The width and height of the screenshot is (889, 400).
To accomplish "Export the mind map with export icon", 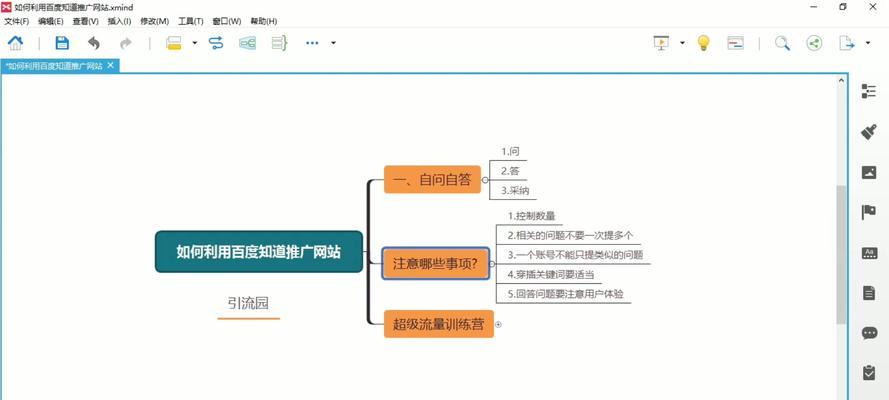I will 846,43.
